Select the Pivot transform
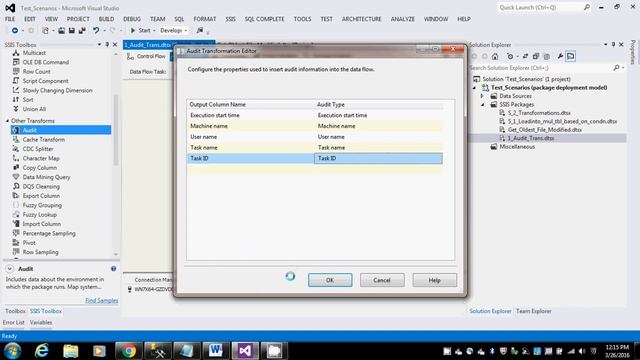The image size is (640, 360). (x=29, y=243)
